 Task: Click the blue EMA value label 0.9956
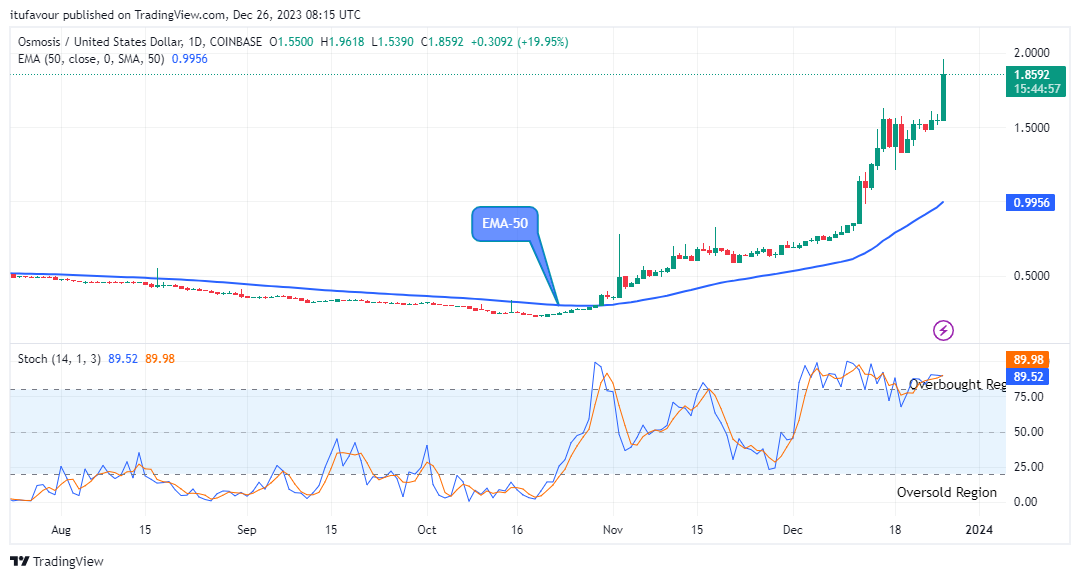point(1030,202)
